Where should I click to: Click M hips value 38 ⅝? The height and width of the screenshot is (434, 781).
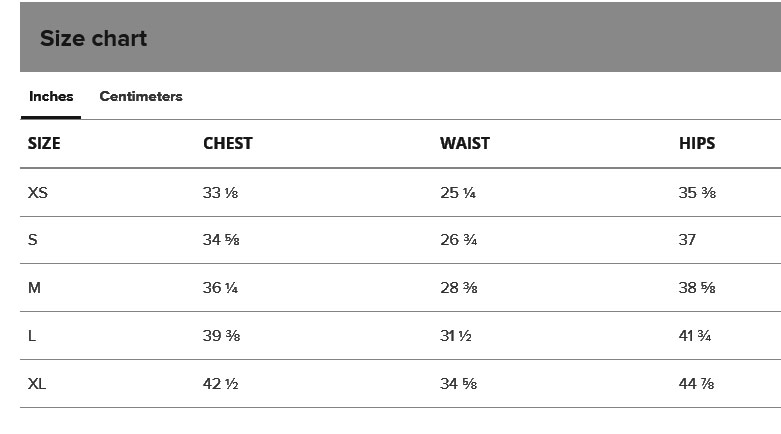pos(697,288)
